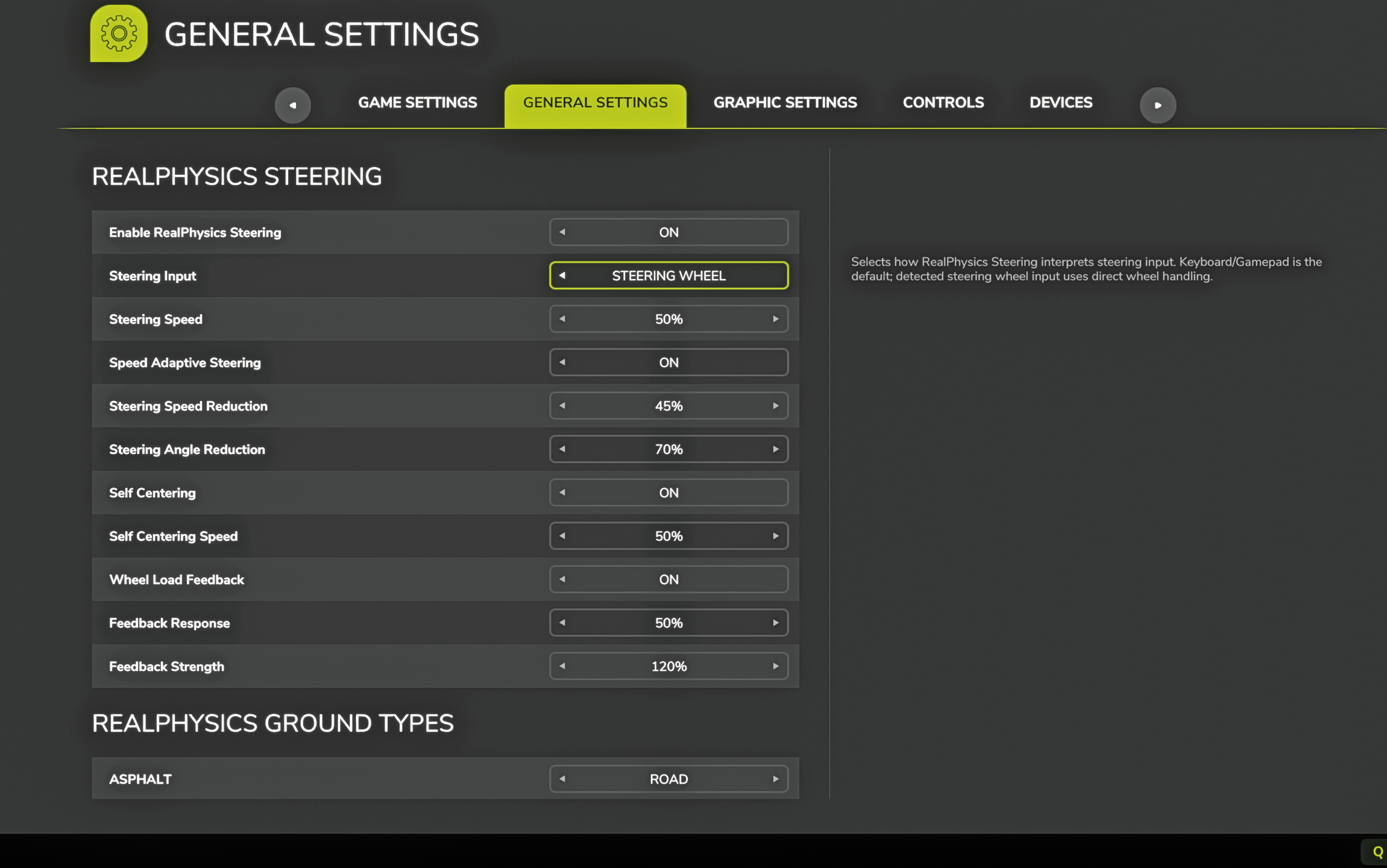Click the Steering Input row label
1387x868 pixels.
(153, 276)
